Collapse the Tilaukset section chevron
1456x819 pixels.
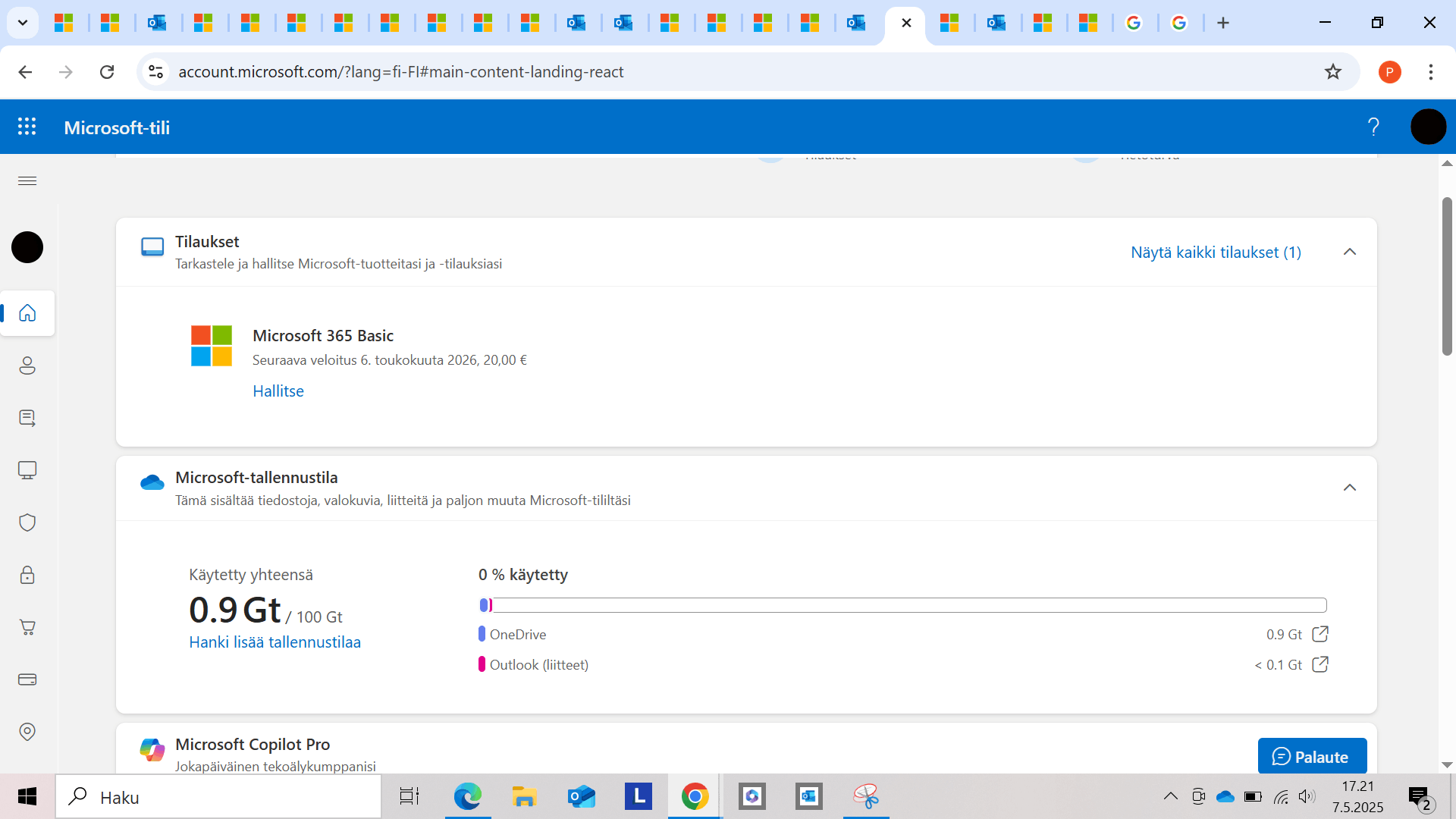pos(1350,252)
